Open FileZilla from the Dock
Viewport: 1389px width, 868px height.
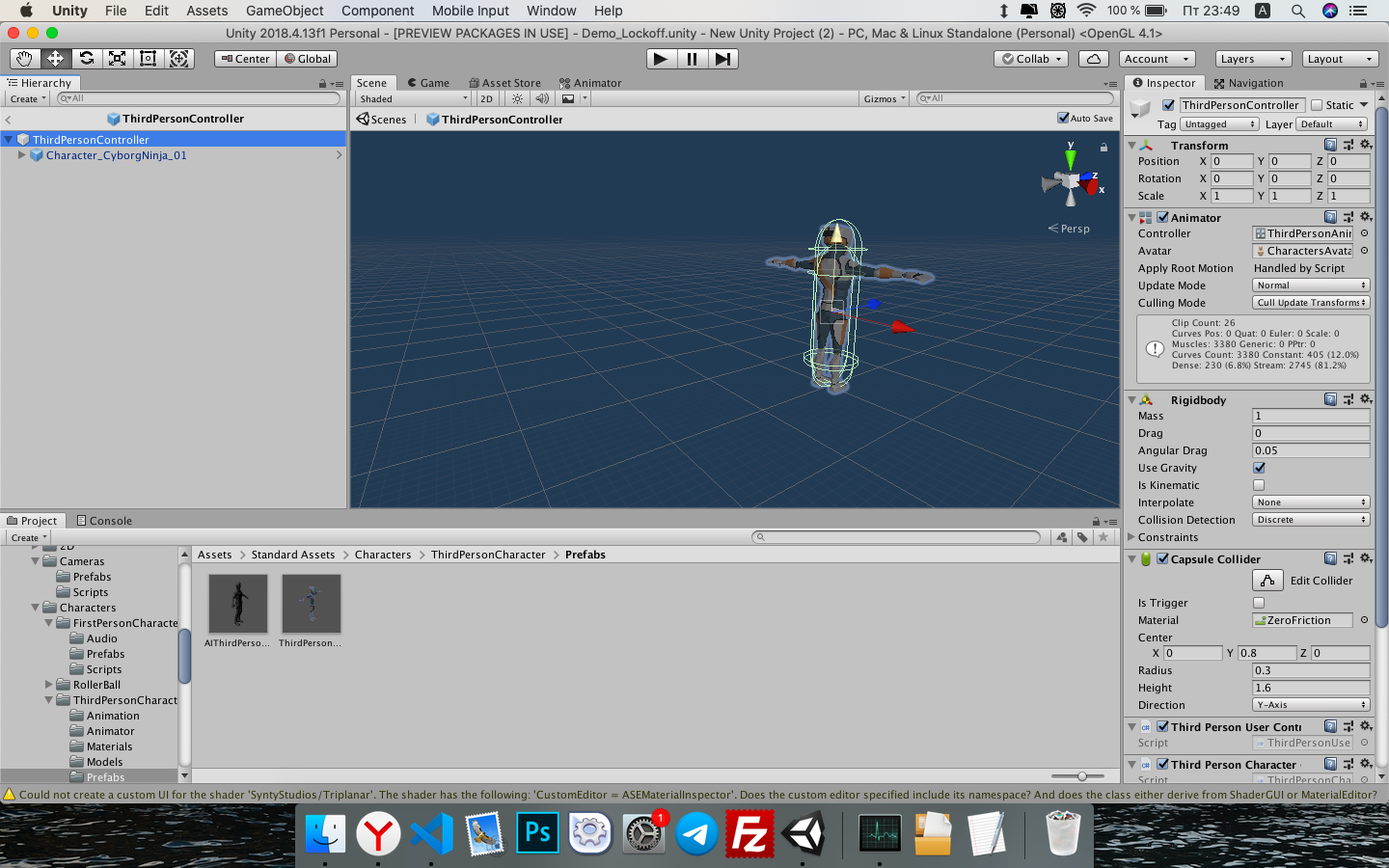[750, 833]
